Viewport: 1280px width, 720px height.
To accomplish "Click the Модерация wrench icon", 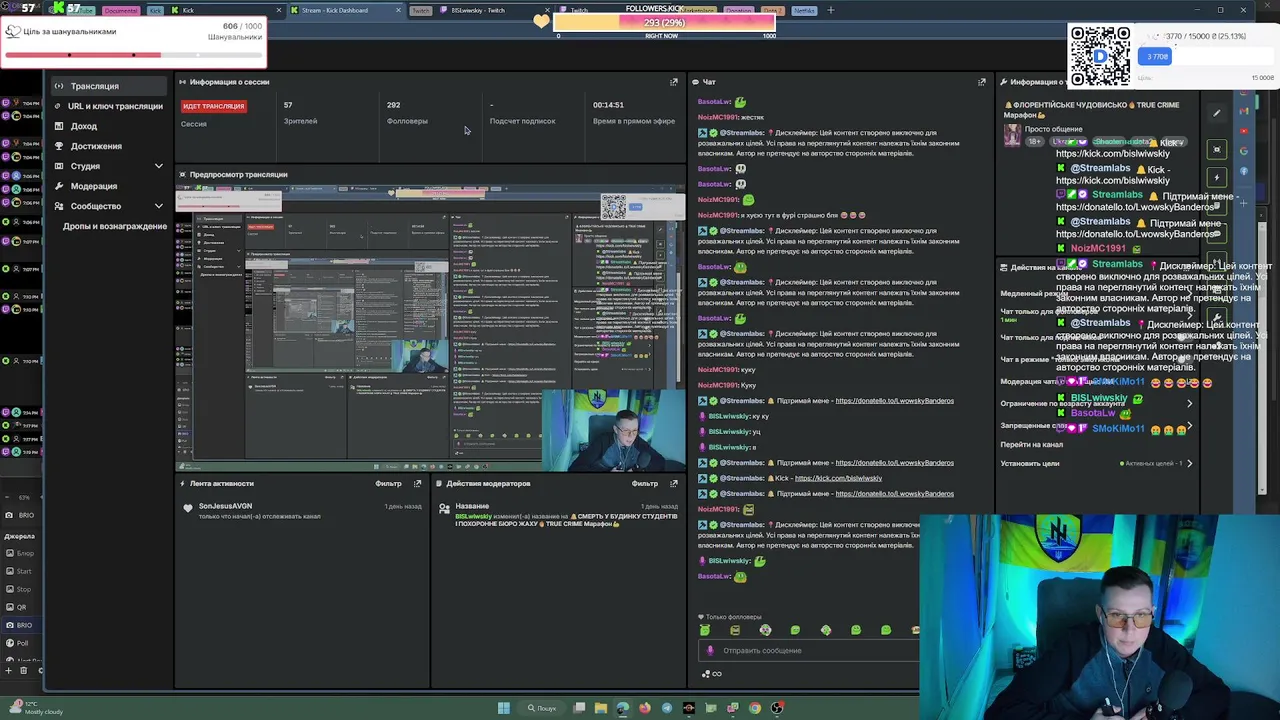I will (x=59, y=186).
